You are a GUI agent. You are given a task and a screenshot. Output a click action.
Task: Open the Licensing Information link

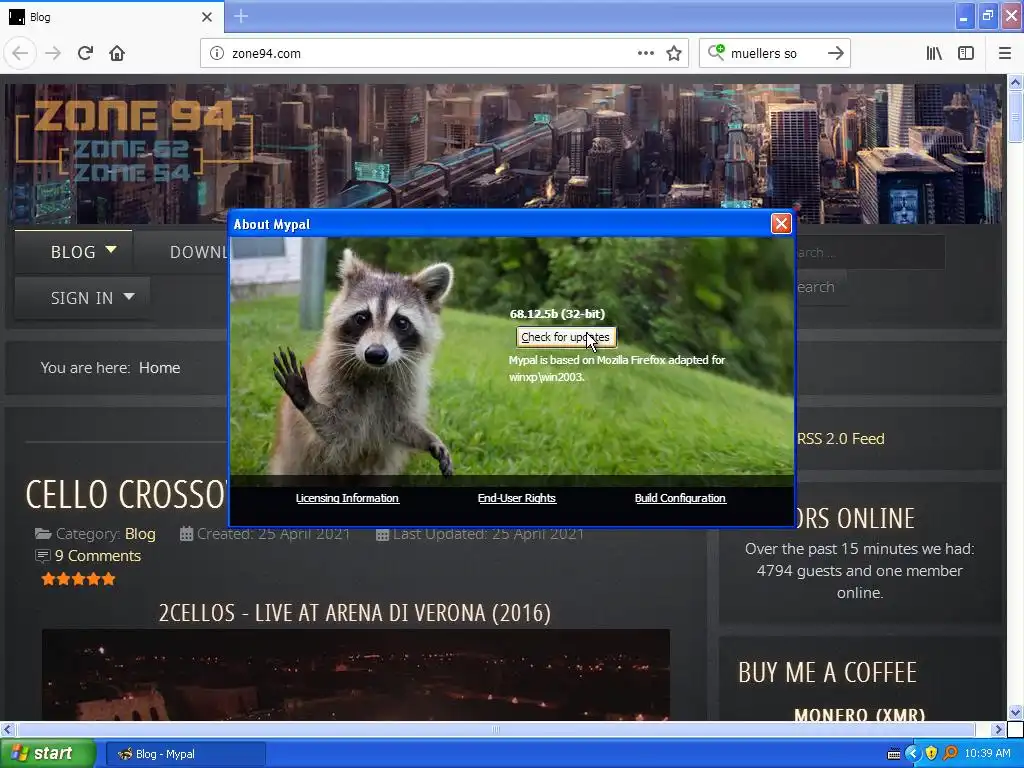pyautogui.click(x=347, y=498)
